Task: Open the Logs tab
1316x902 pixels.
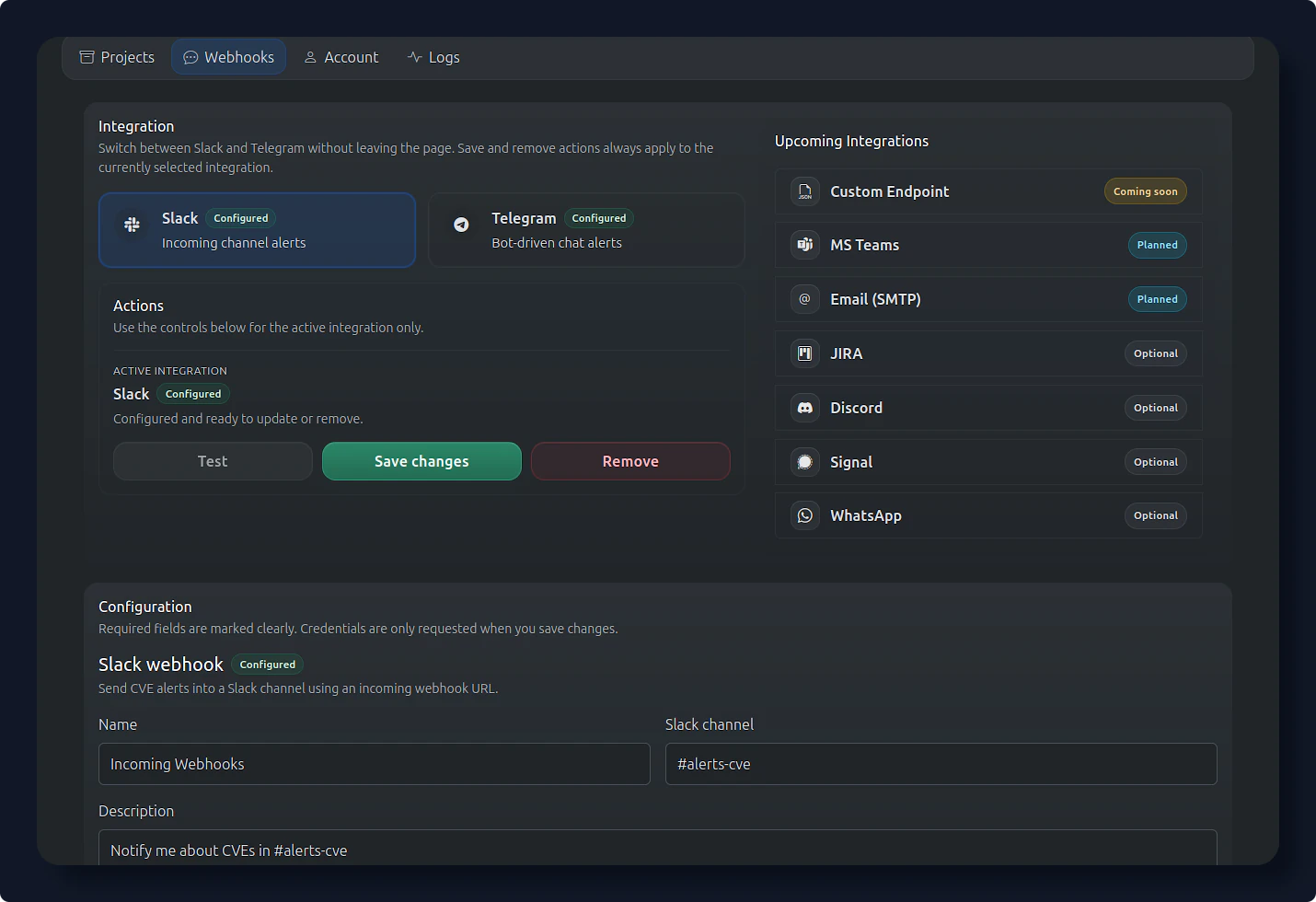Action: point(433,57)
